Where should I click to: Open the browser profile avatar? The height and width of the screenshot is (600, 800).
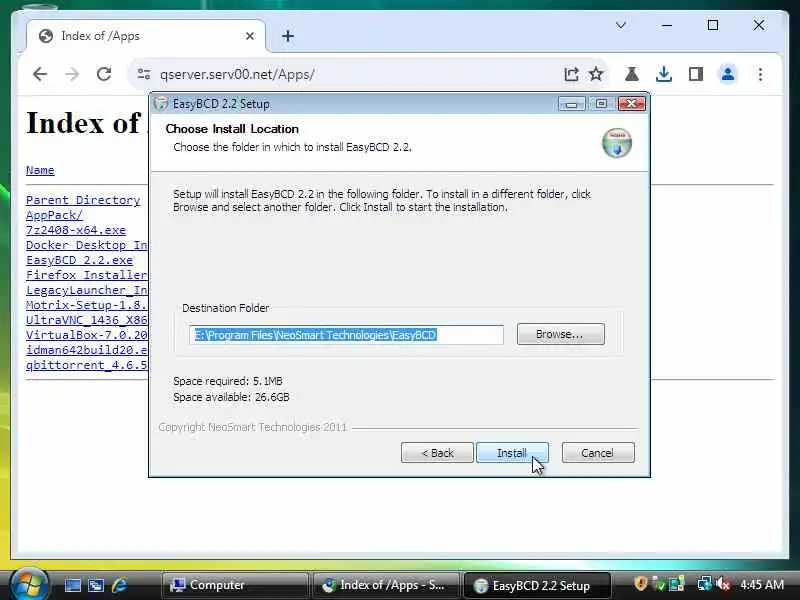point(728,74)
